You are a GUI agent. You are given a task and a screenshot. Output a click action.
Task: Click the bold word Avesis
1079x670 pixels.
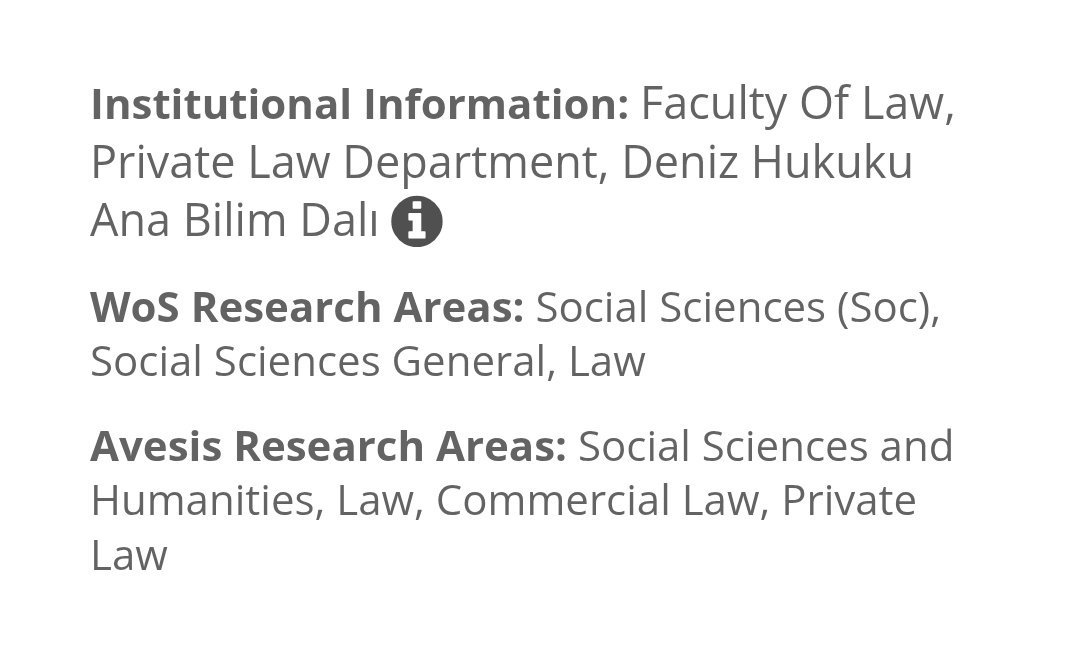click(155, 447)
